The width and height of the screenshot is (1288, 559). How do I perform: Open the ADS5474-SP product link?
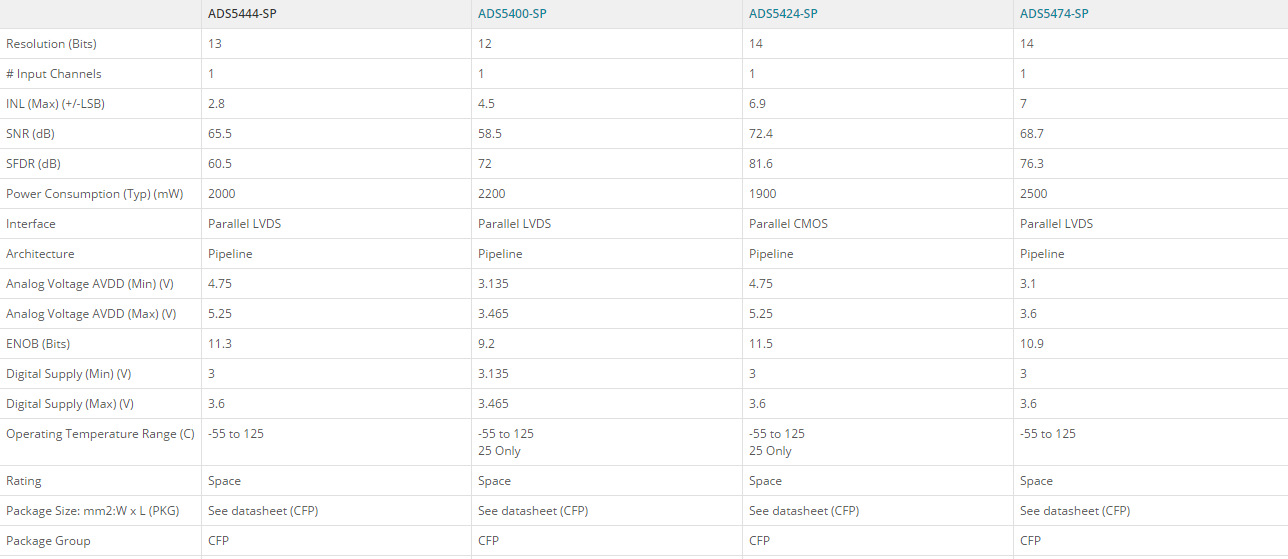[x=1054, y=13]
